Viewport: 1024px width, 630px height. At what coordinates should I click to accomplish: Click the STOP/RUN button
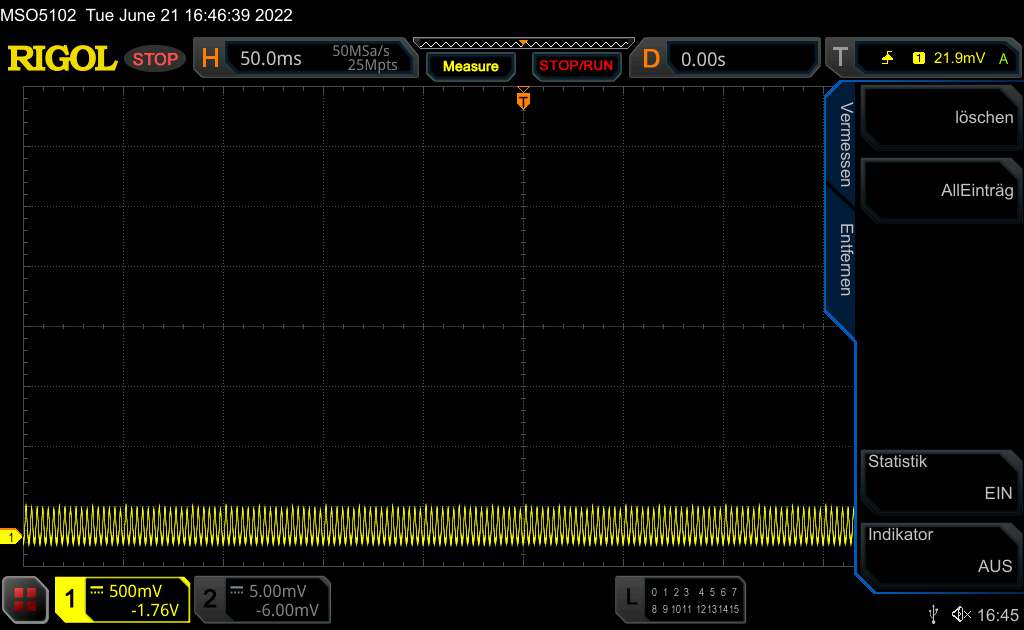point(576,66)
